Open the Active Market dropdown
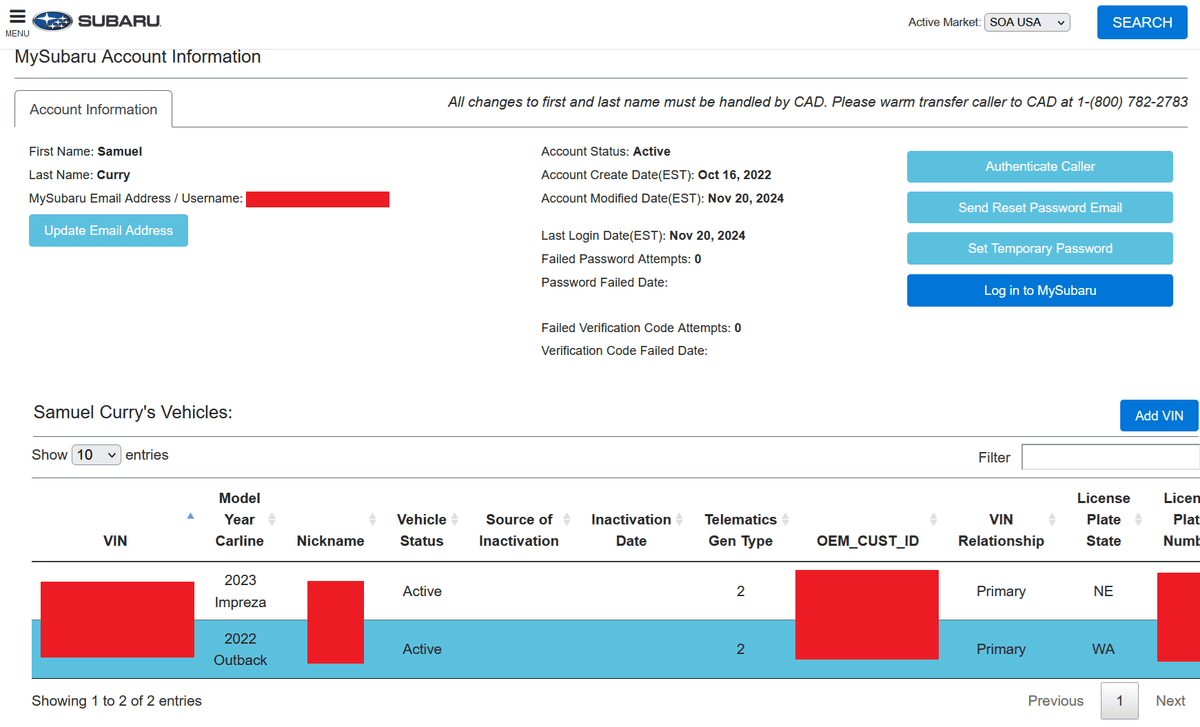This screenshot has width=1200, height=727. 1027,22
